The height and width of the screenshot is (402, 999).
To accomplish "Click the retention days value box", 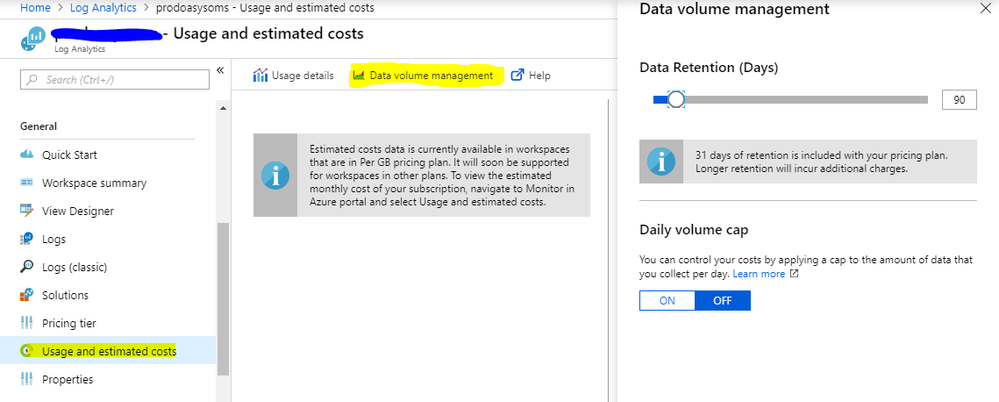I will pyautogui.click(x=959, y=100).
